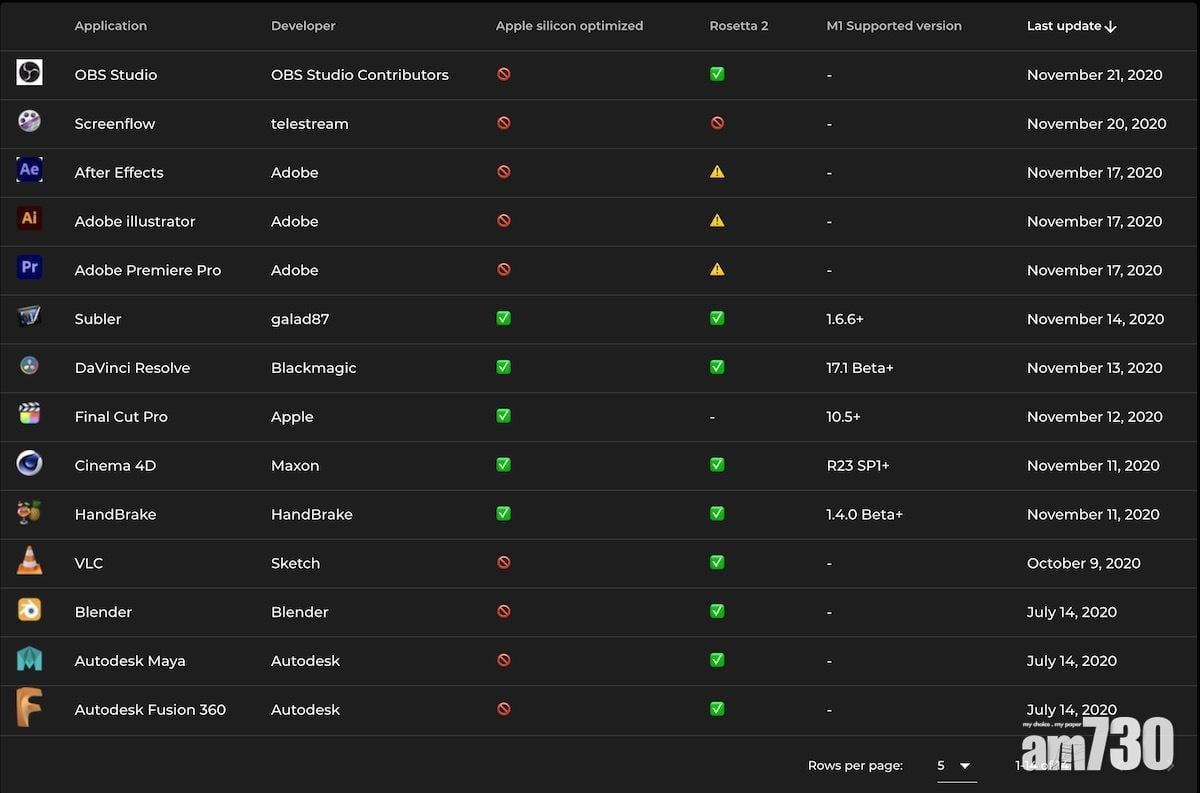The image size is (1200, 793).
Task: Select the VLC traffic cone icon
Action: pos(29,561)
